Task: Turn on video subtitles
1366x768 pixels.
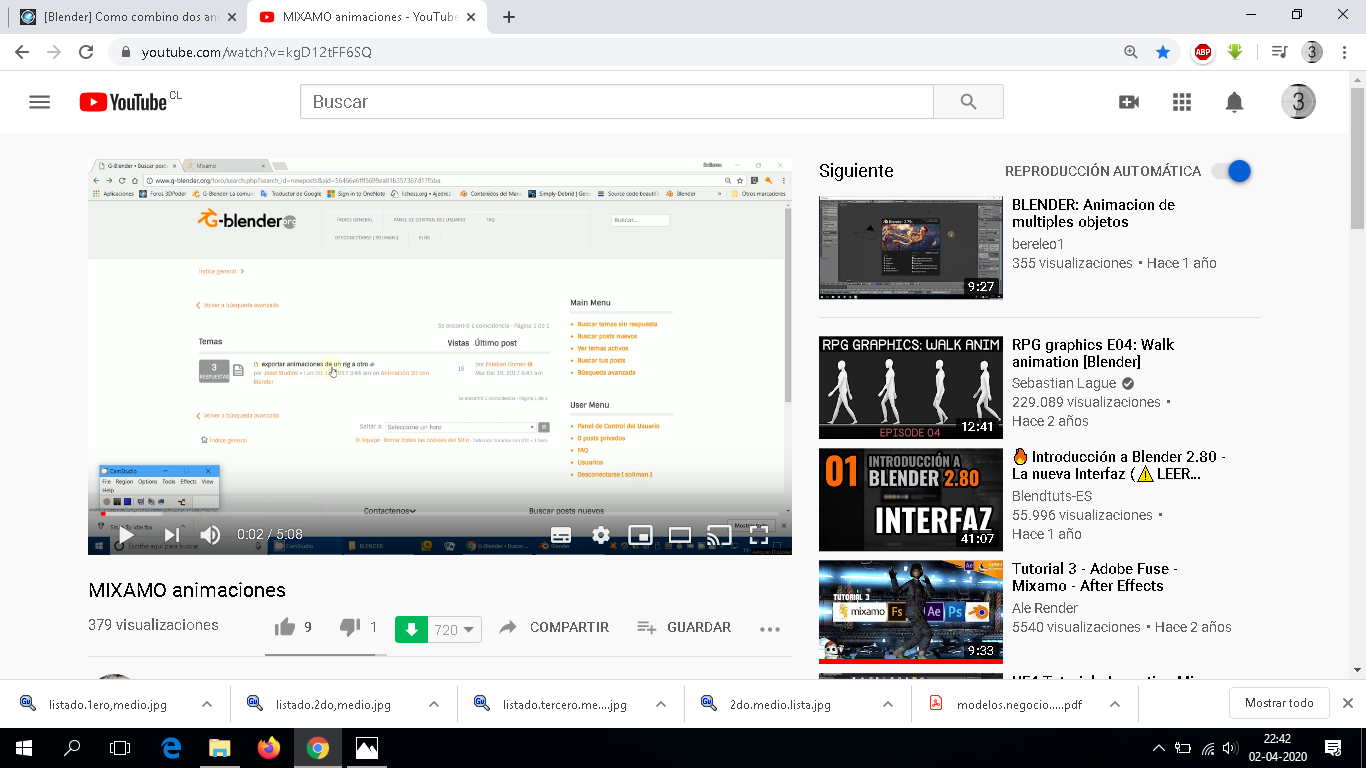Action: click(x=561, y=535)
